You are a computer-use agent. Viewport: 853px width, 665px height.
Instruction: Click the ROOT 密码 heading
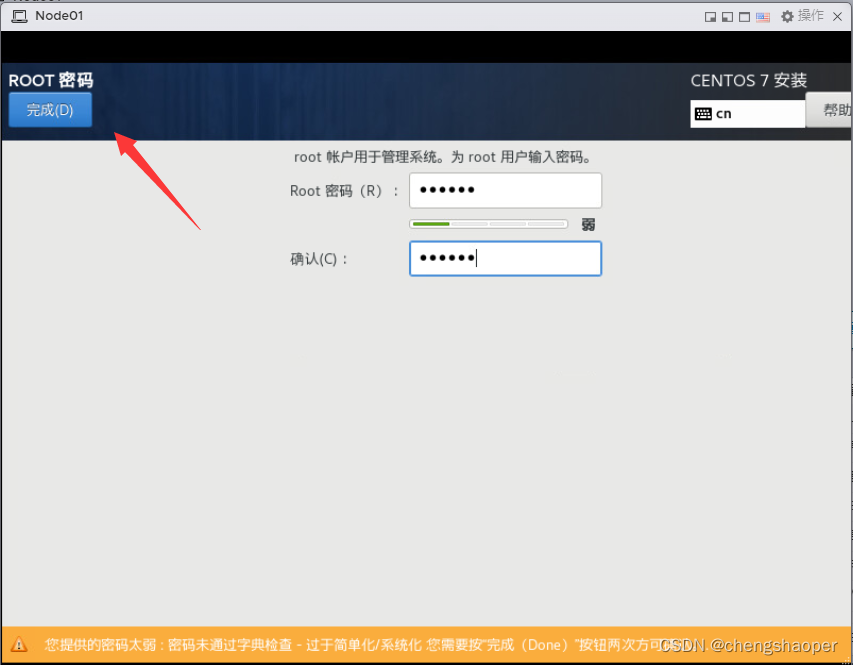tap(51, 80)
